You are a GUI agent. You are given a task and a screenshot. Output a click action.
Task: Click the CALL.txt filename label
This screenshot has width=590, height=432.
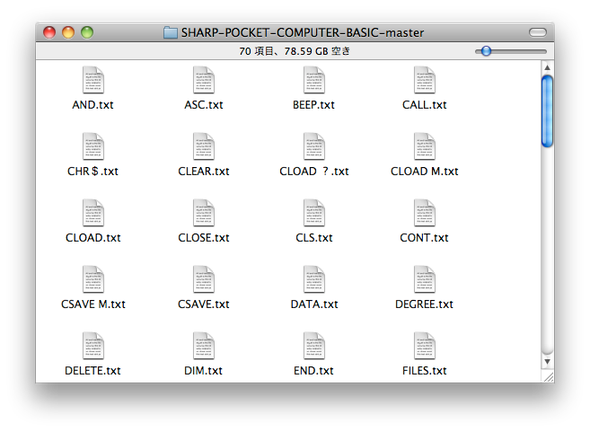click(x=424, y=105)
